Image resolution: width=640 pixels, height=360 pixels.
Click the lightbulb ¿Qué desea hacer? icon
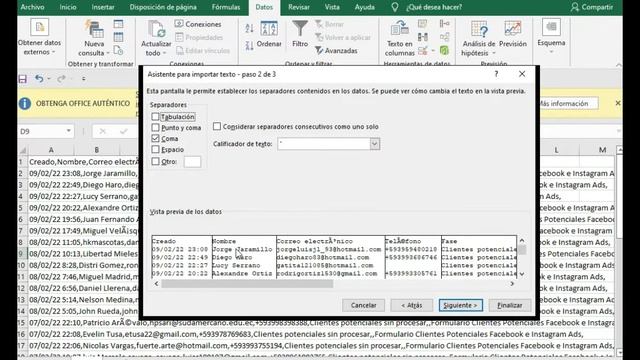(x=395, y=7)
